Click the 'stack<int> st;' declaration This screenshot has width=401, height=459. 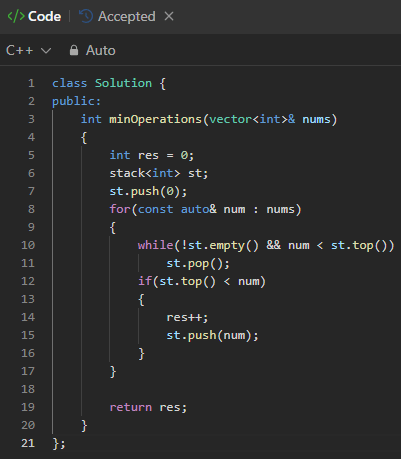click(x=159, y=173)
